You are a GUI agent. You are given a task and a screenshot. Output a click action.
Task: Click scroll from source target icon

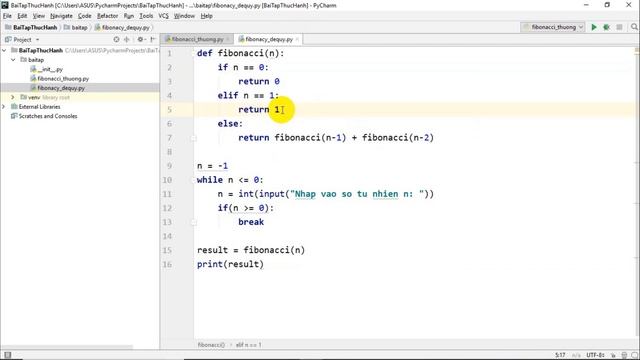click(x=116, y=40)
